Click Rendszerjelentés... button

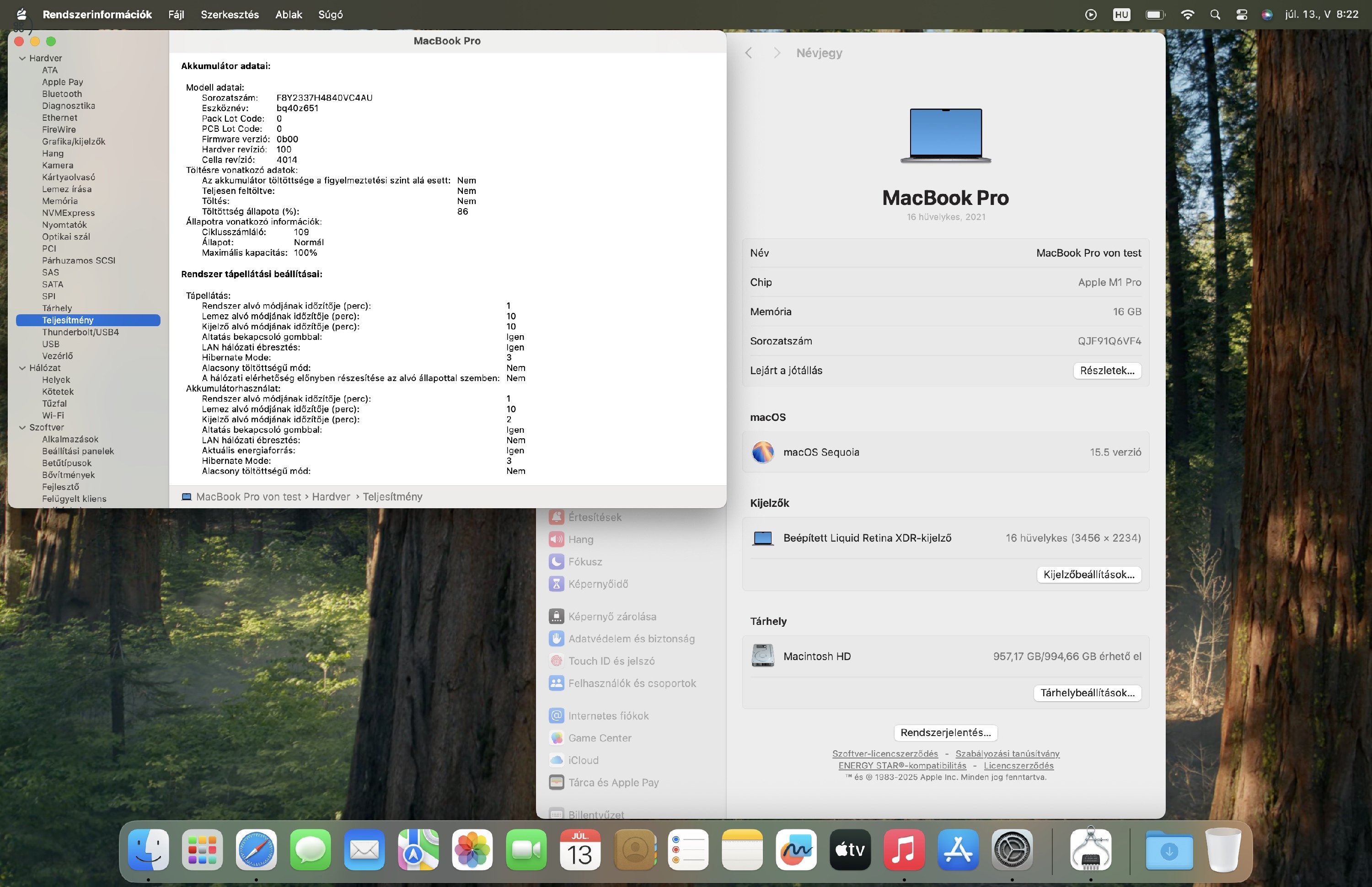point(945,733)
